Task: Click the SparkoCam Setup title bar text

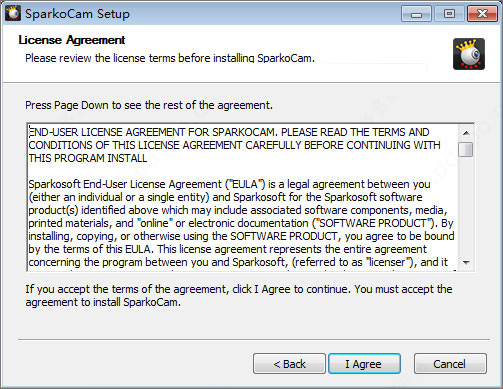Action: tap(77, 14)
